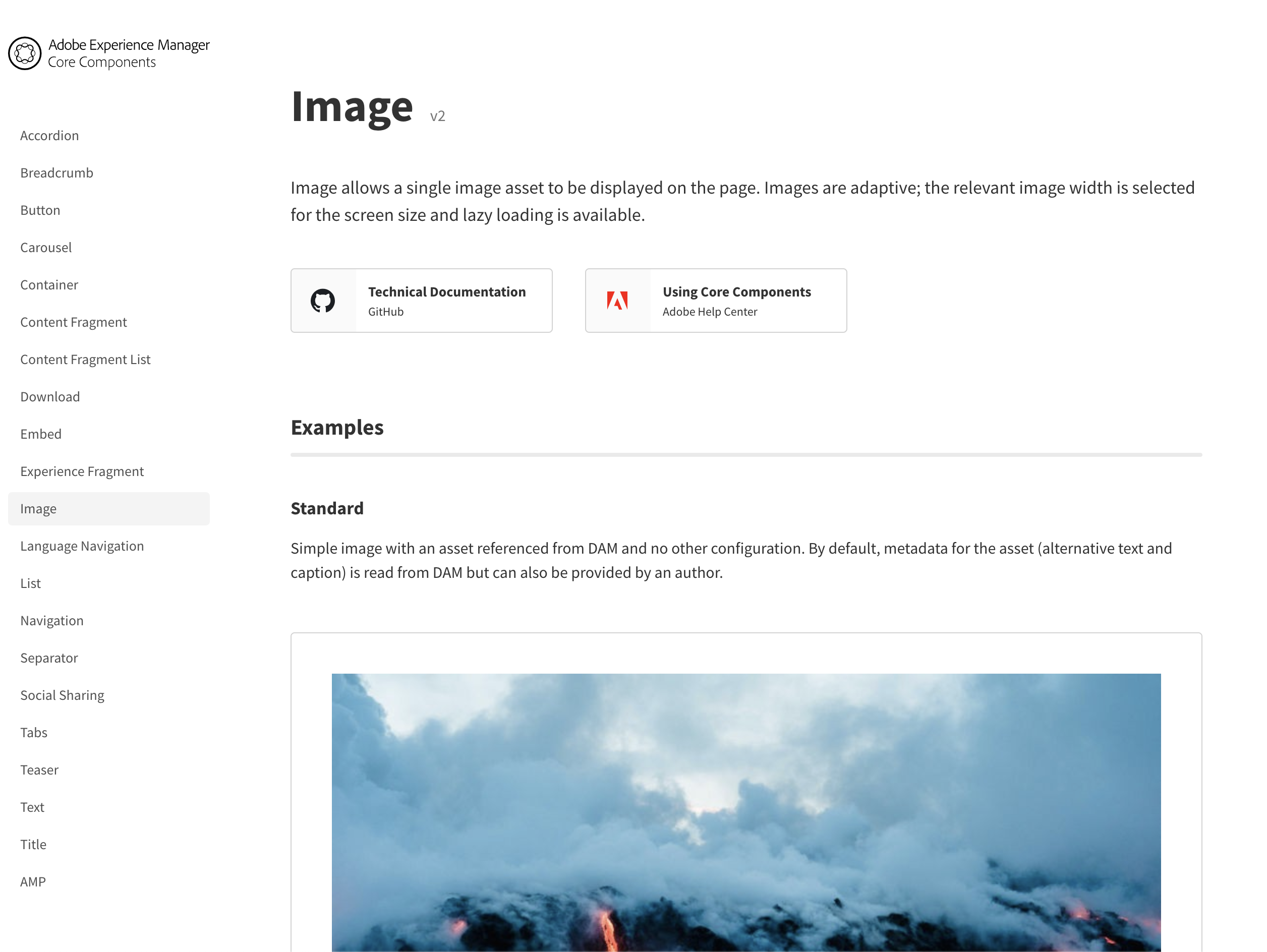Click the Separator component sidebar item
1267x952 pixels.
pos(48,658)
